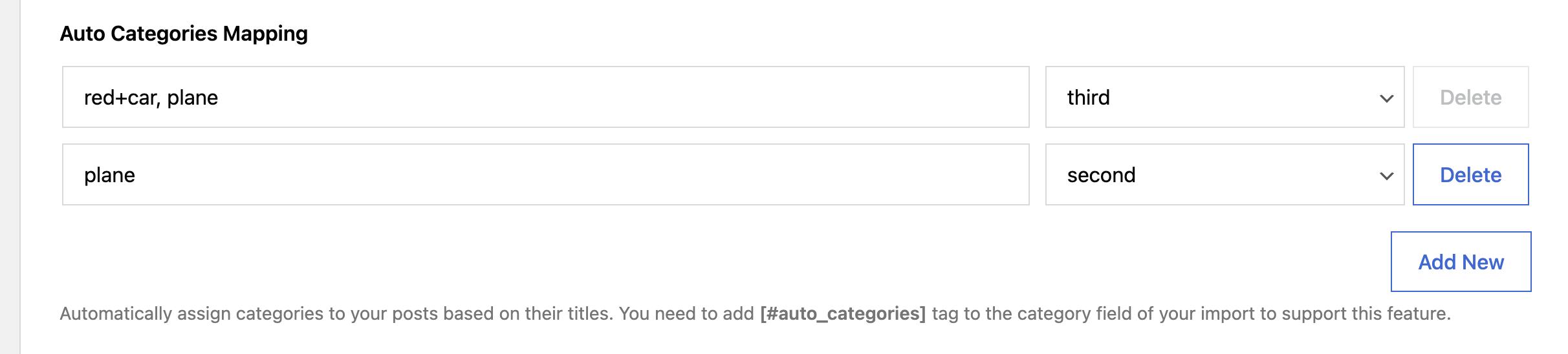Screen dimensions: 1568x354
Task: Click the "red+car, plane" keywords field
Action: point(545,97)
